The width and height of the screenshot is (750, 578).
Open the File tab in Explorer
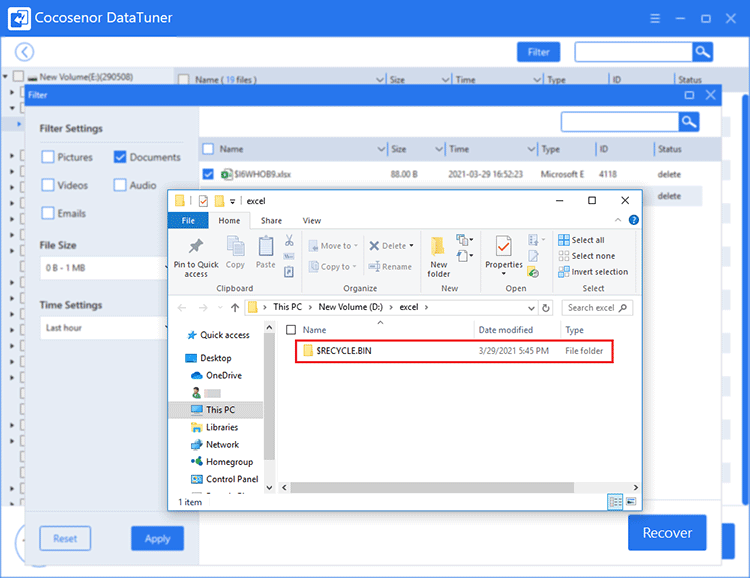pos(188,221)
